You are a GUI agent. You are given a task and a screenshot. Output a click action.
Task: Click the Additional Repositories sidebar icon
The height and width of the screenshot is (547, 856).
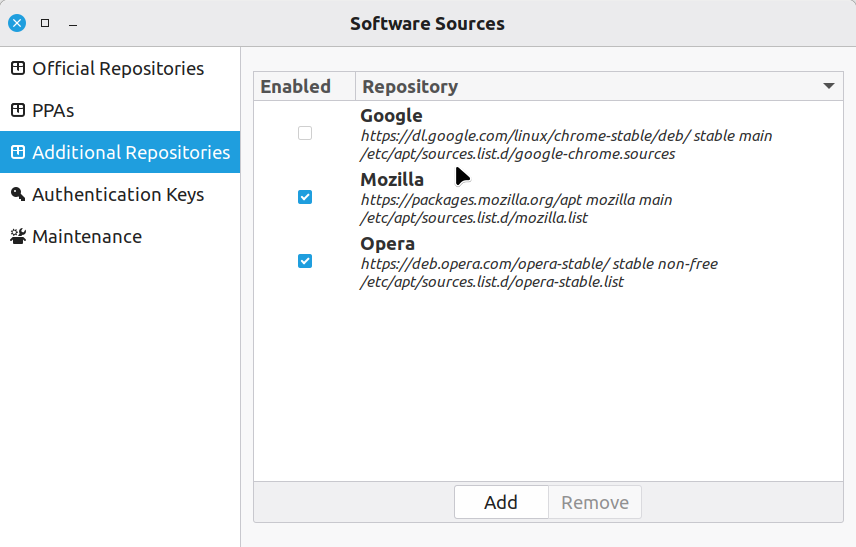18,152
